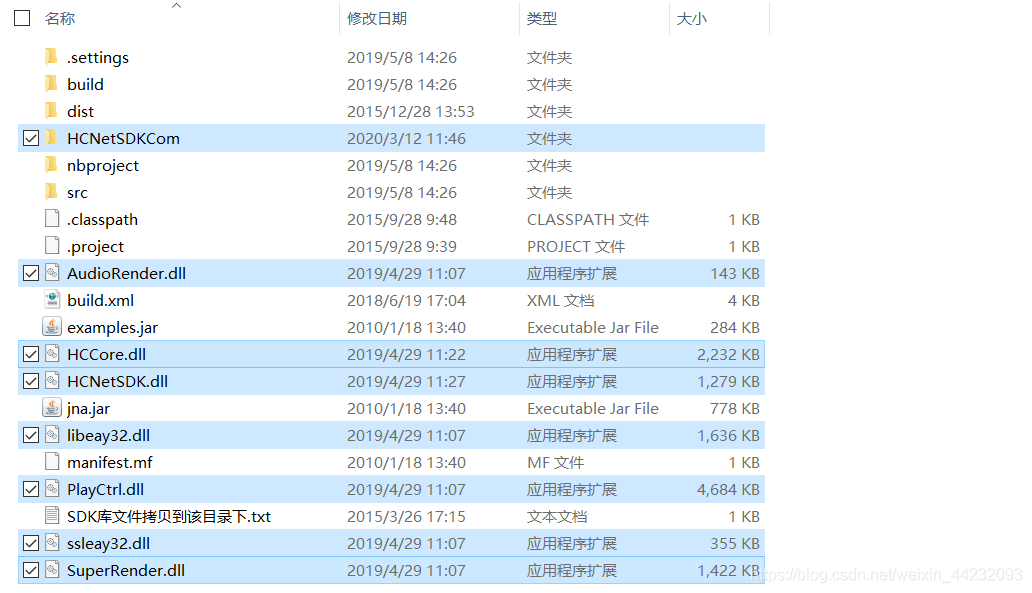This screenshot has height=593, width=1032.
Task: Uncheck the ssleay32.dll checkbox
Action: point(31,543)
